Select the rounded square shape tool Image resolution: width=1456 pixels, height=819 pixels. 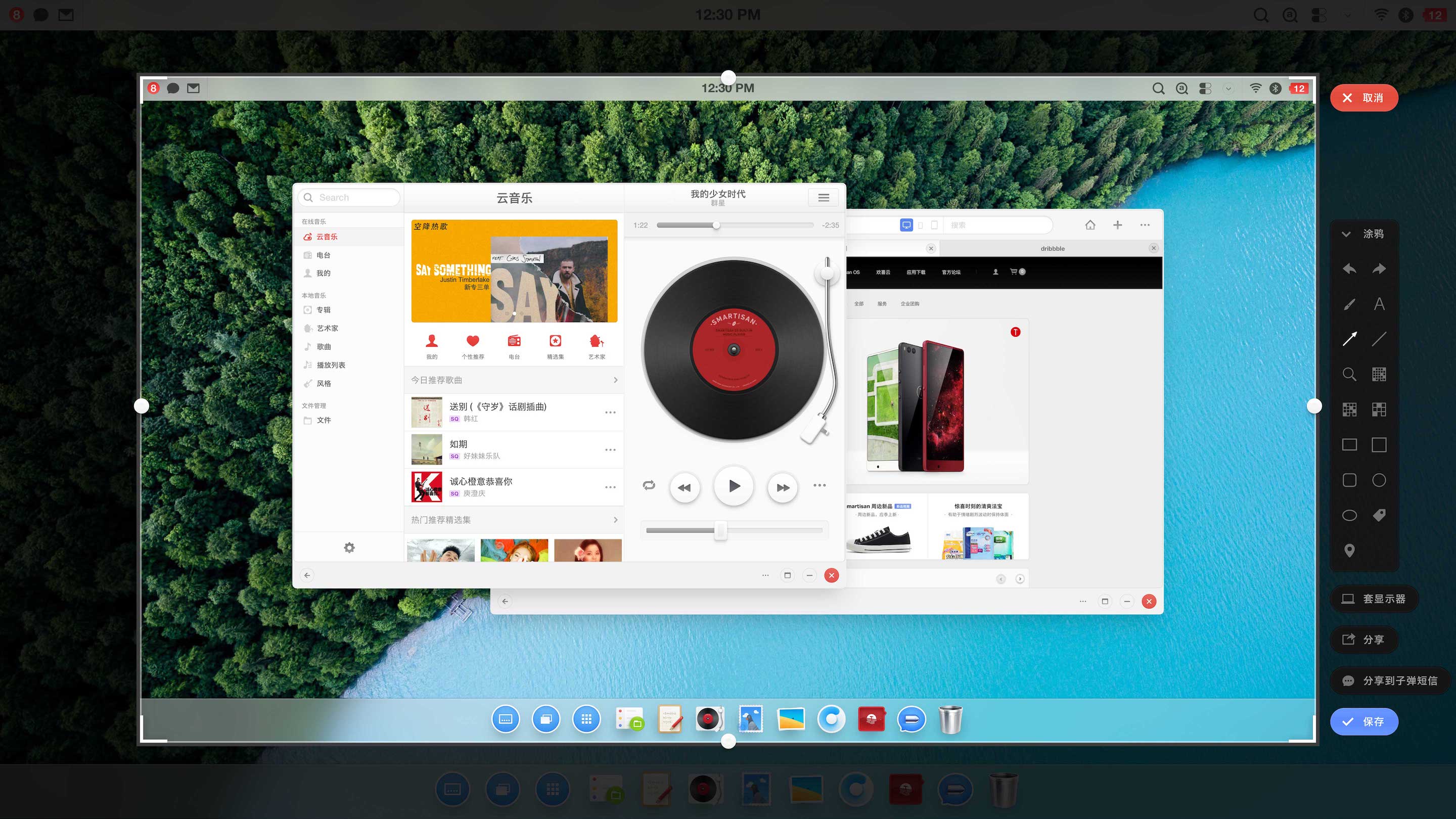1349,480
